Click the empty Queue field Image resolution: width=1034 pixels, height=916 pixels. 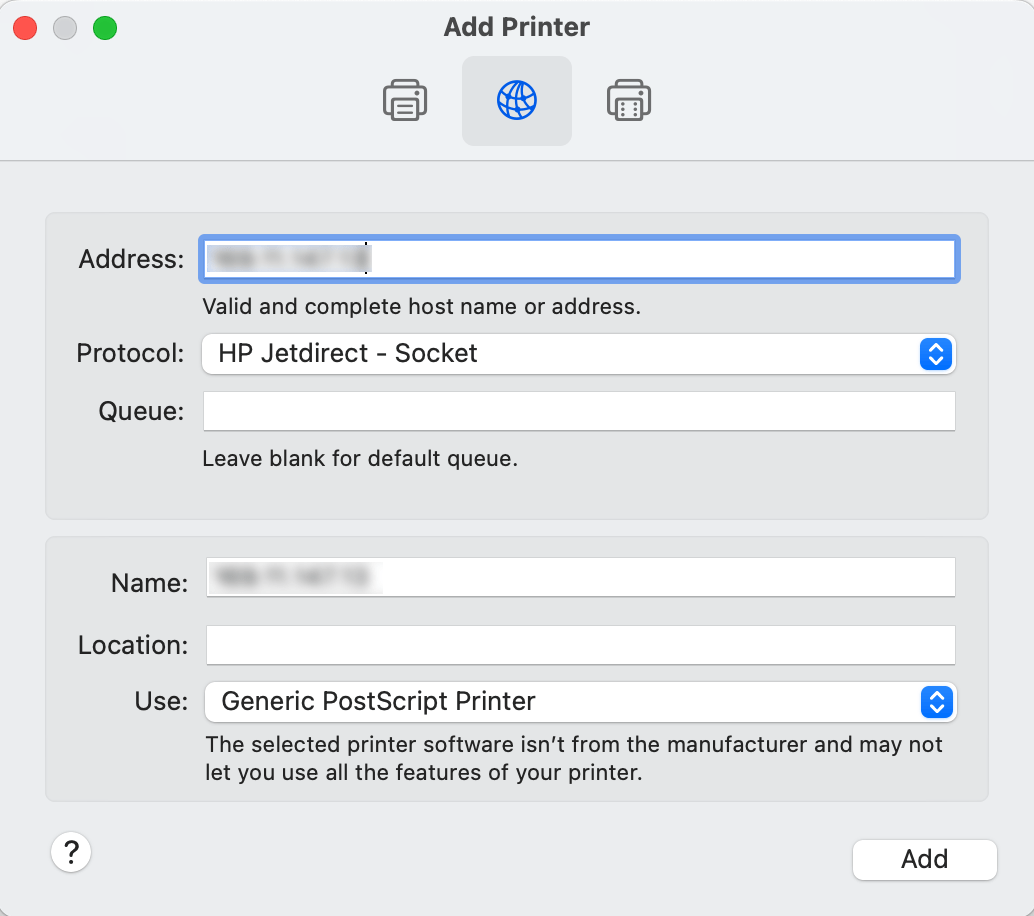pyautogui.click(x=580, y=410)
